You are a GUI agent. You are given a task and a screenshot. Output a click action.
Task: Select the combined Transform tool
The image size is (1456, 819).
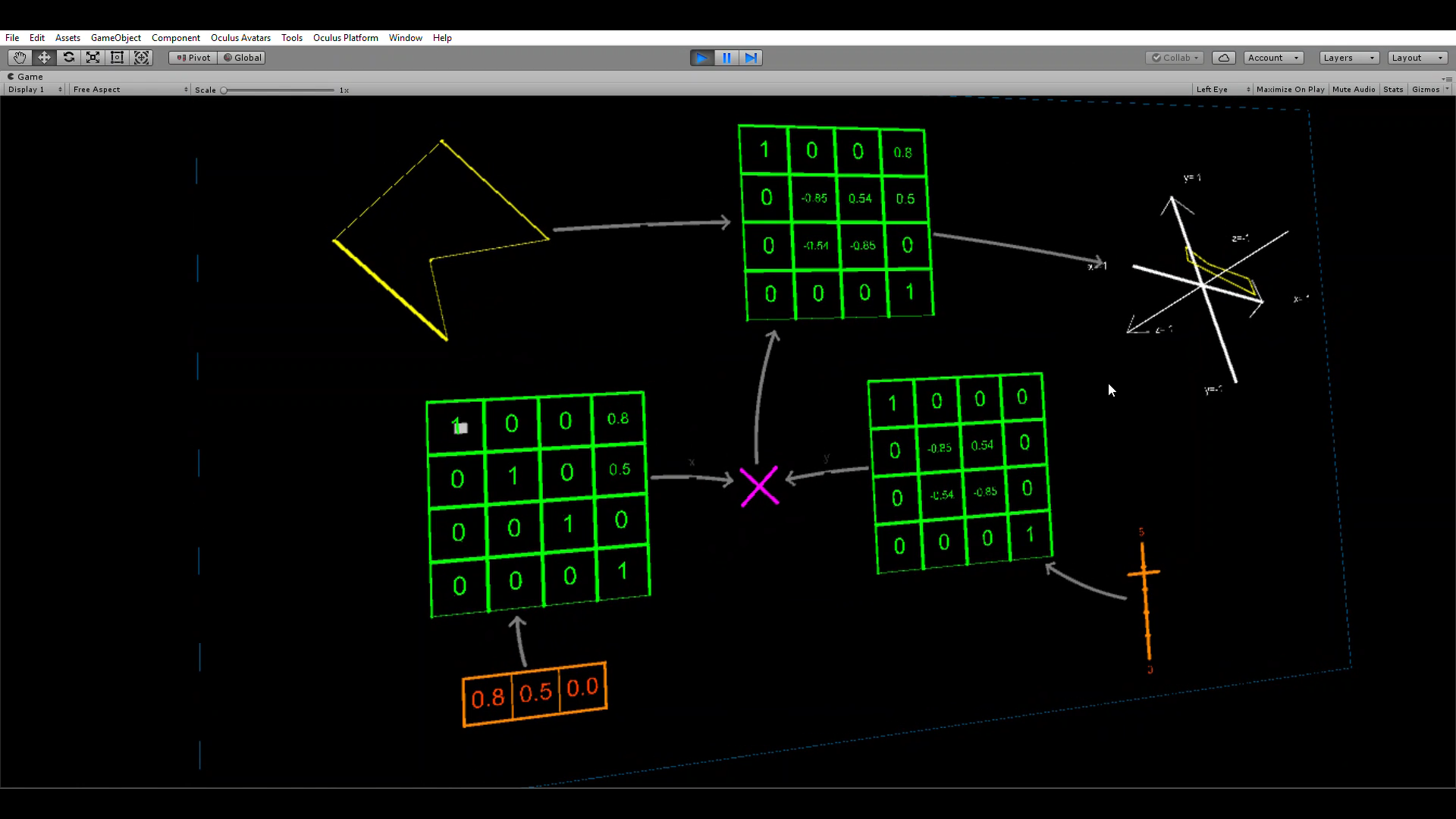point(141,58)
